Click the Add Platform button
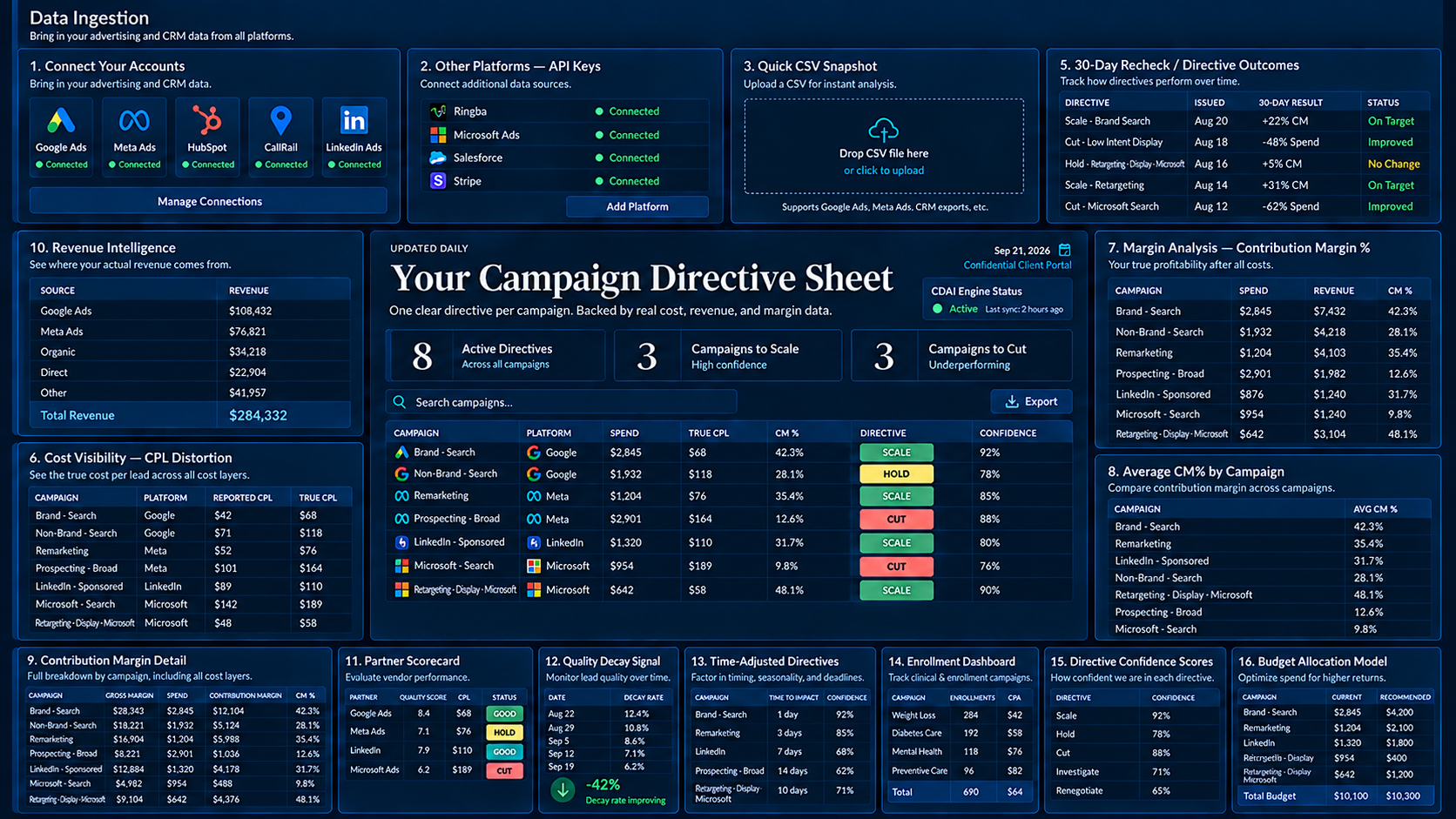 pos(637,206)
